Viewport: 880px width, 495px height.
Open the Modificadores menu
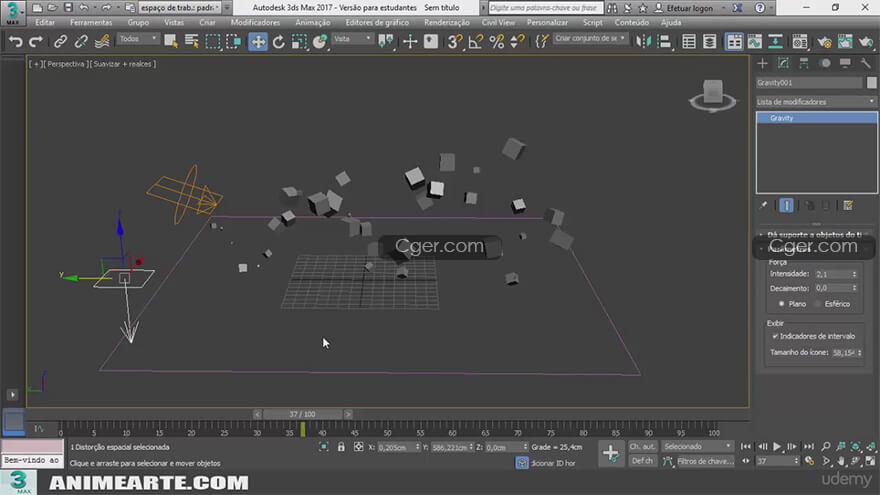click(255, 22)
